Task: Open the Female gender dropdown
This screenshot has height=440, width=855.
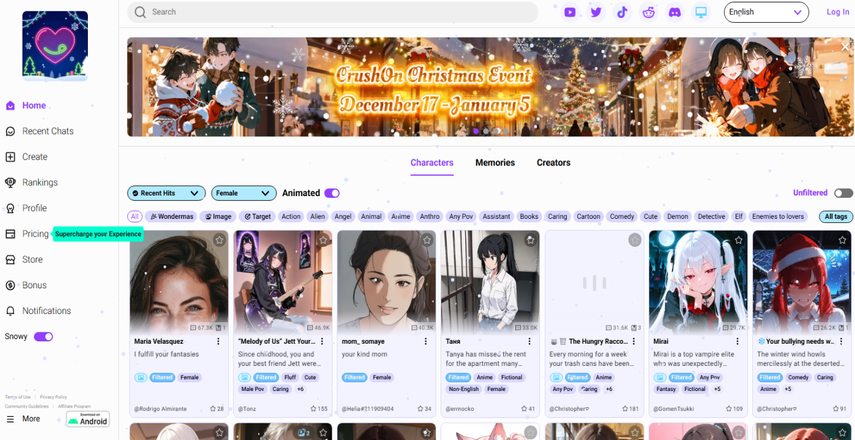Action: coord(244,193)
